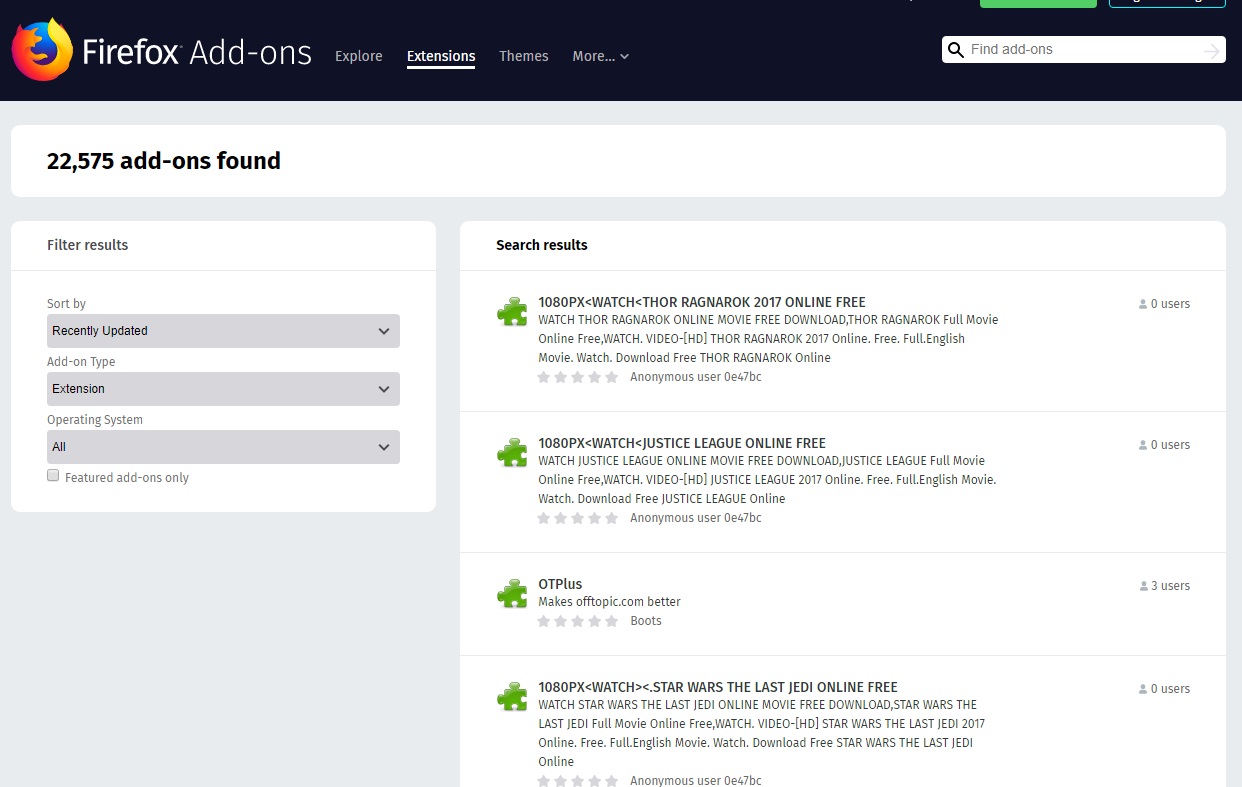Open the Sort by Recently Updated dropdown
The width and height of the screenshot is (1242, 787).
[x=223, y=331]
